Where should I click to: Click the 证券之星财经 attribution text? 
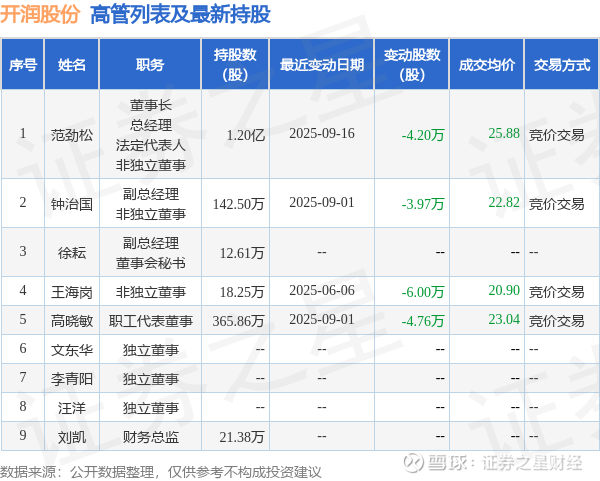532,463
